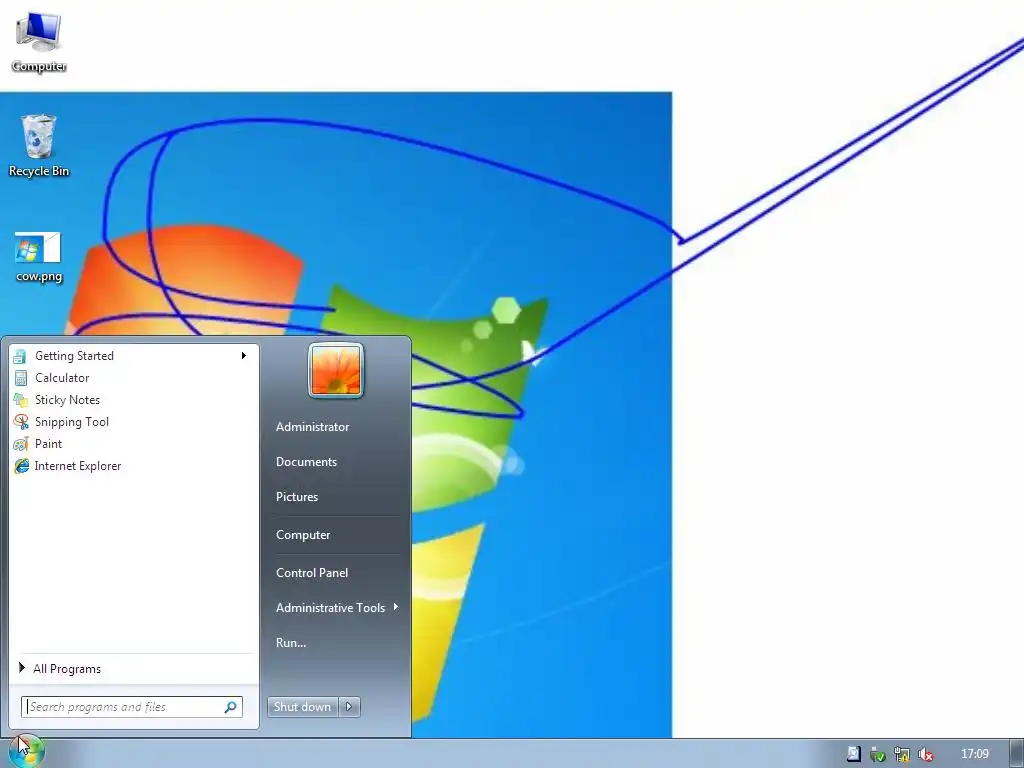Open Control Panel
Image resolution: width=1024 pixels, height=768 pixels.
pyautogui.click(x=312, y=573)
